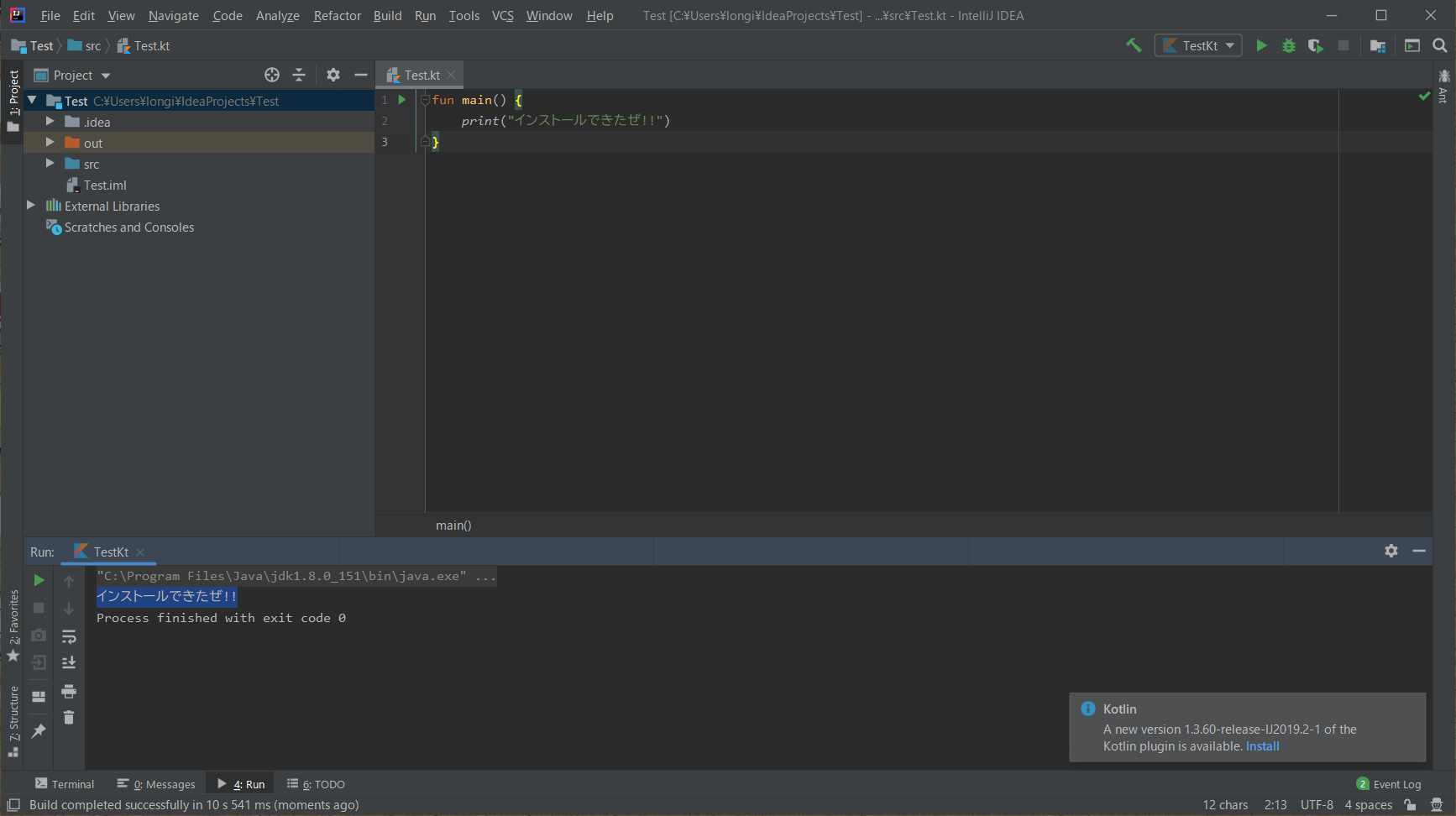
Task: Rerun TestKt in the Run panel
Action: (39, 580)
